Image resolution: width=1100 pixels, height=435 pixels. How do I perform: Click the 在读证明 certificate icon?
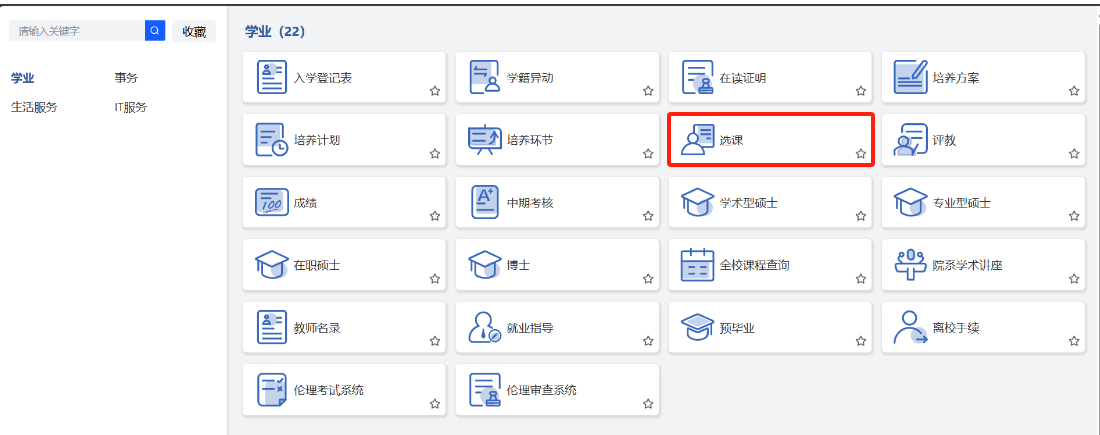pos(697,78)
